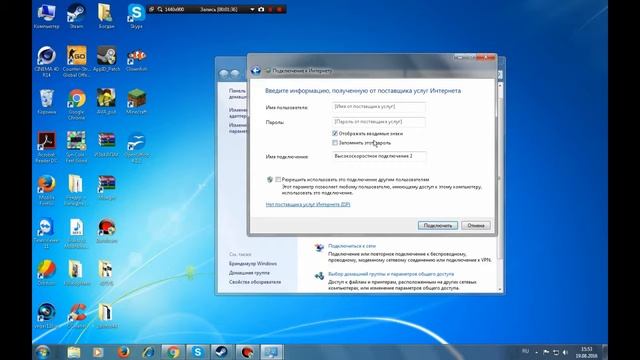
Task: Open the Компьютер desktop icon
Action: 47,16
